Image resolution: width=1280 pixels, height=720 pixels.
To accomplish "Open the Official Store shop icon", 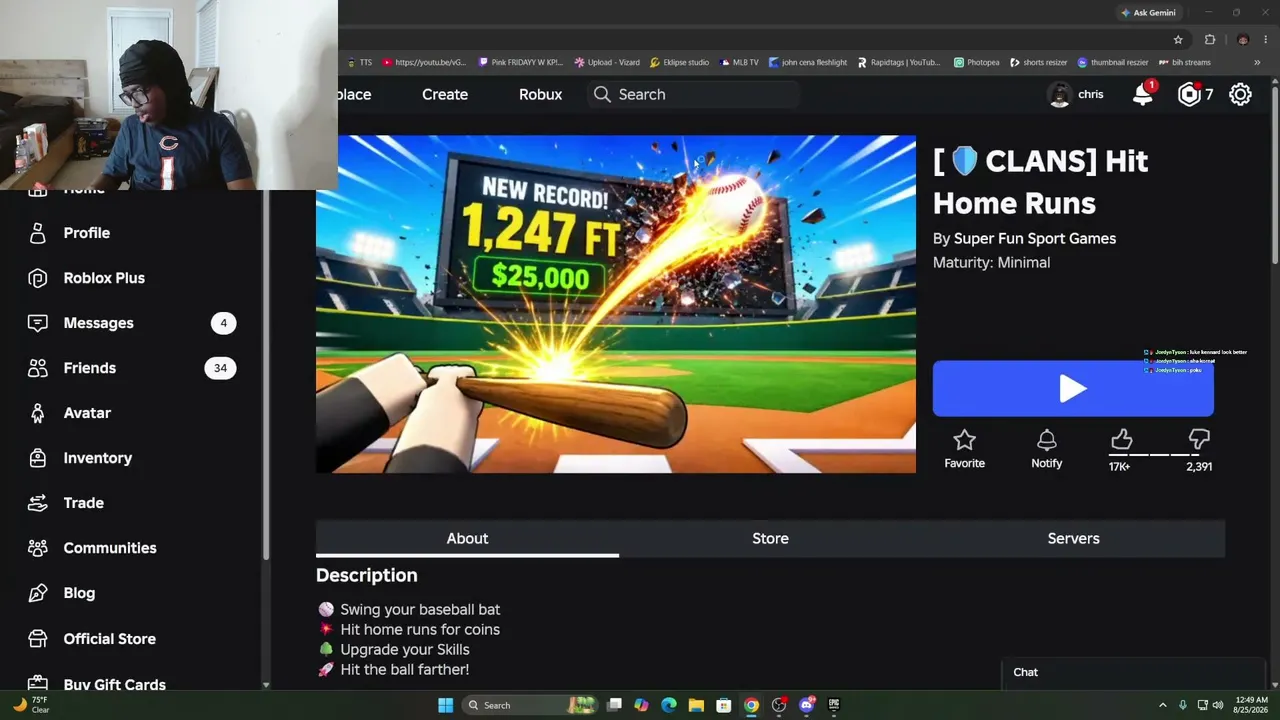I will click(38, 639).
